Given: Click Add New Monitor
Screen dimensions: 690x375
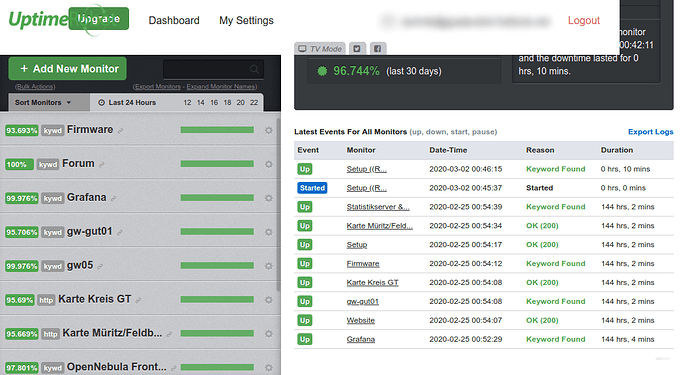Looking at the screenshot, I should pos(67,69).
